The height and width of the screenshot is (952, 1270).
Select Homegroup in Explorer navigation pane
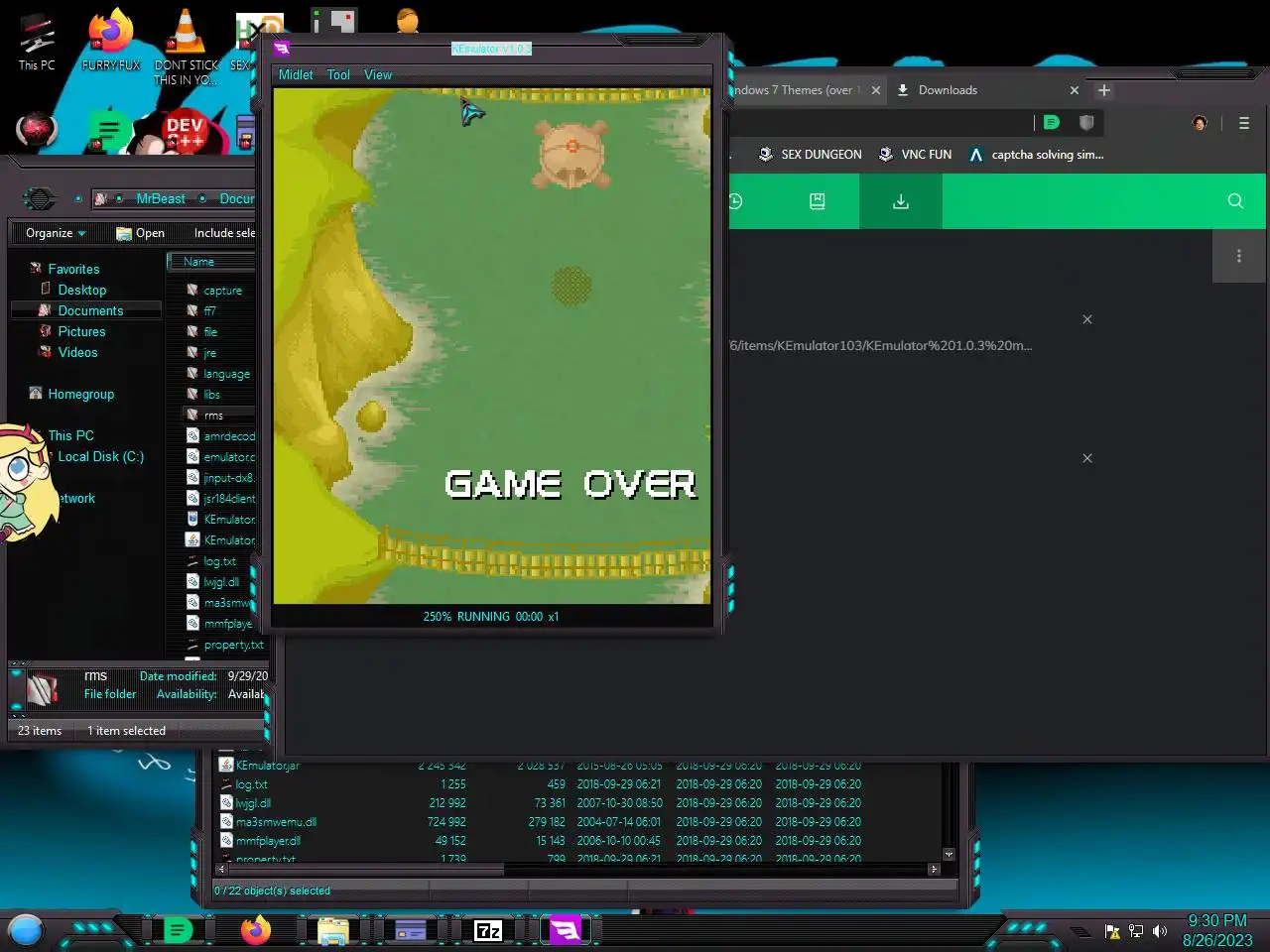(x=80, y=394)
